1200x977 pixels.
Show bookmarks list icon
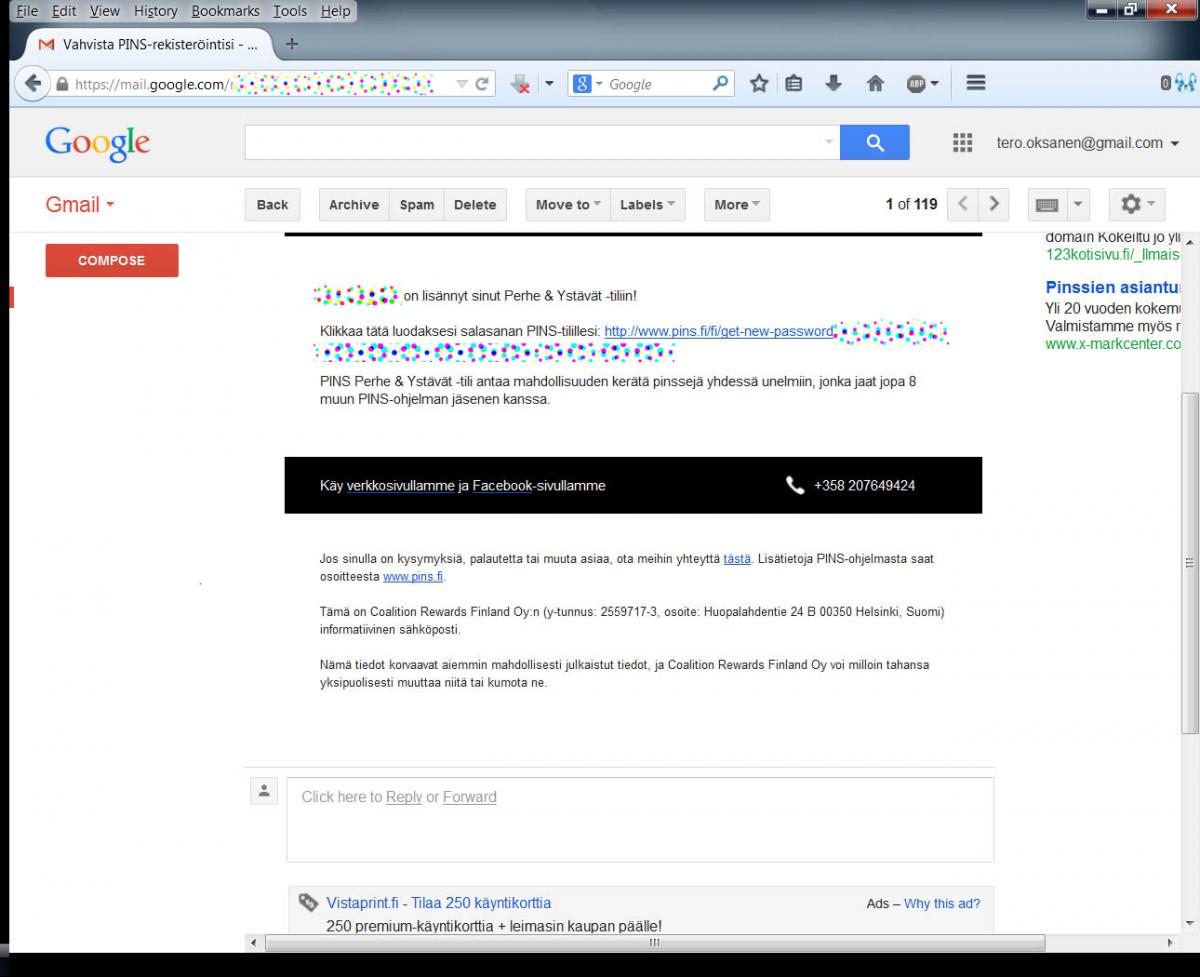pyautogui.click(x=794, y=84)
